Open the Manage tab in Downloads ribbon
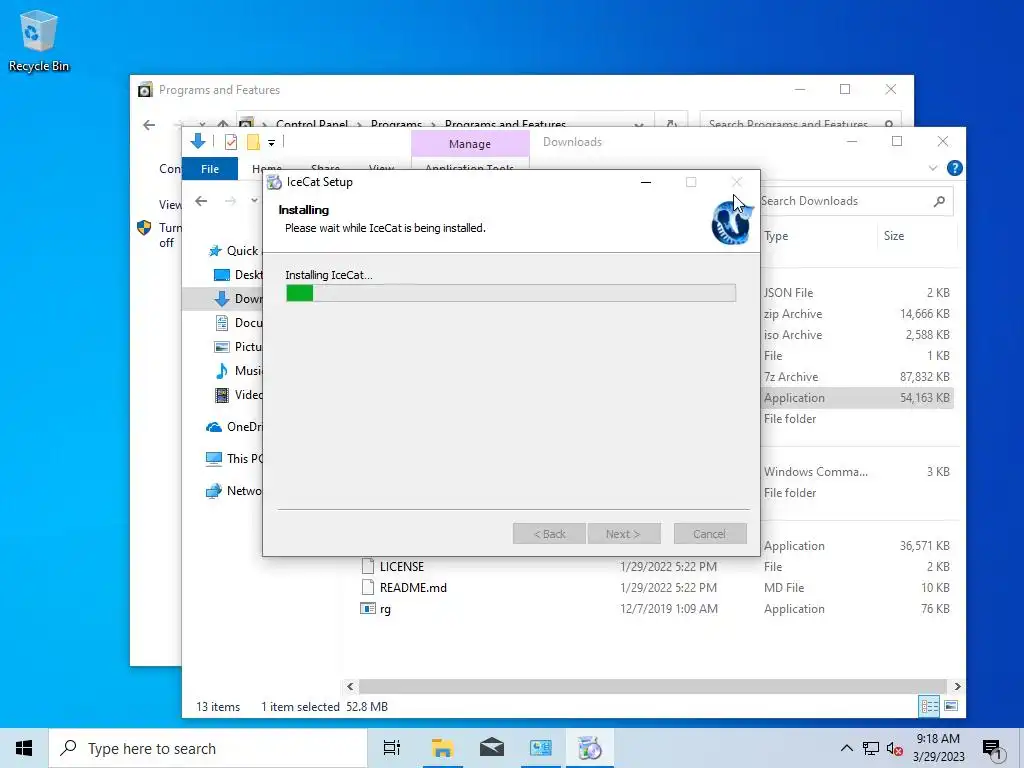1024x768 pixels. (470, 144)
